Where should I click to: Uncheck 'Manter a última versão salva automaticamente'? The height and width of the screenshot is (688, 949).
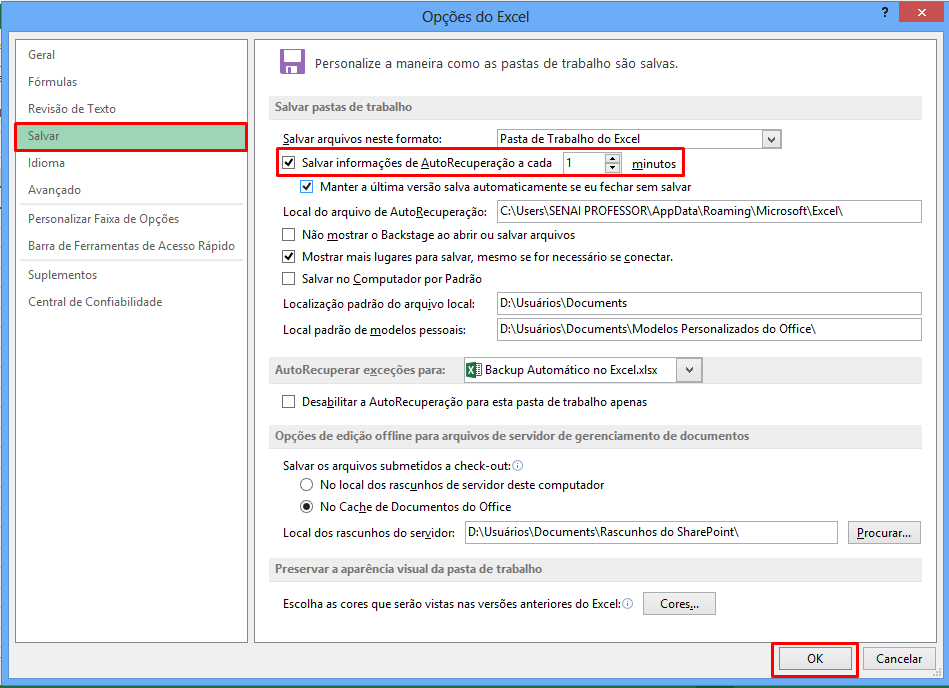point(306,186)
